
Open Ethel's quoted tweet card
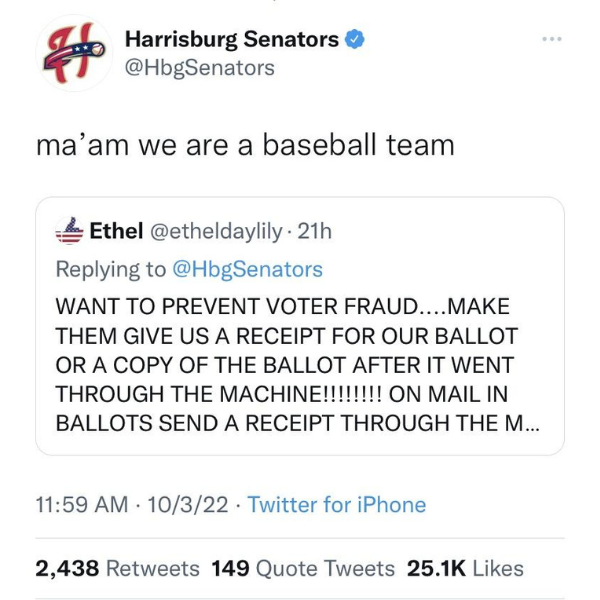coord(300,326)
